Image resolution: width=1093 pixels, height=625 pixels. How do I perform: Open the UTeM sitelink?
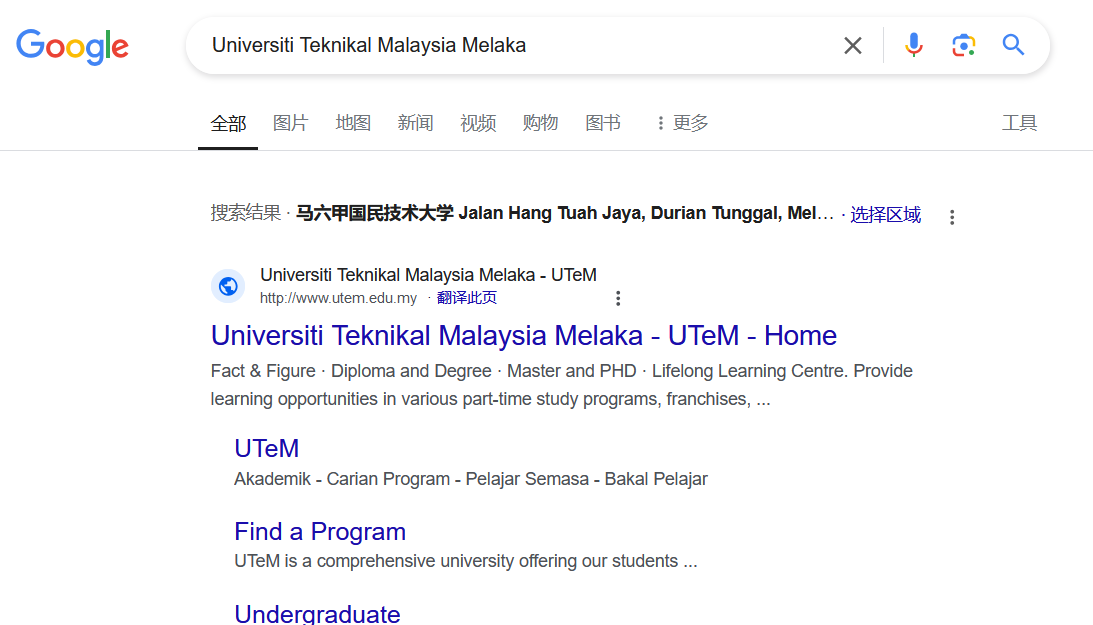point(266,449)
